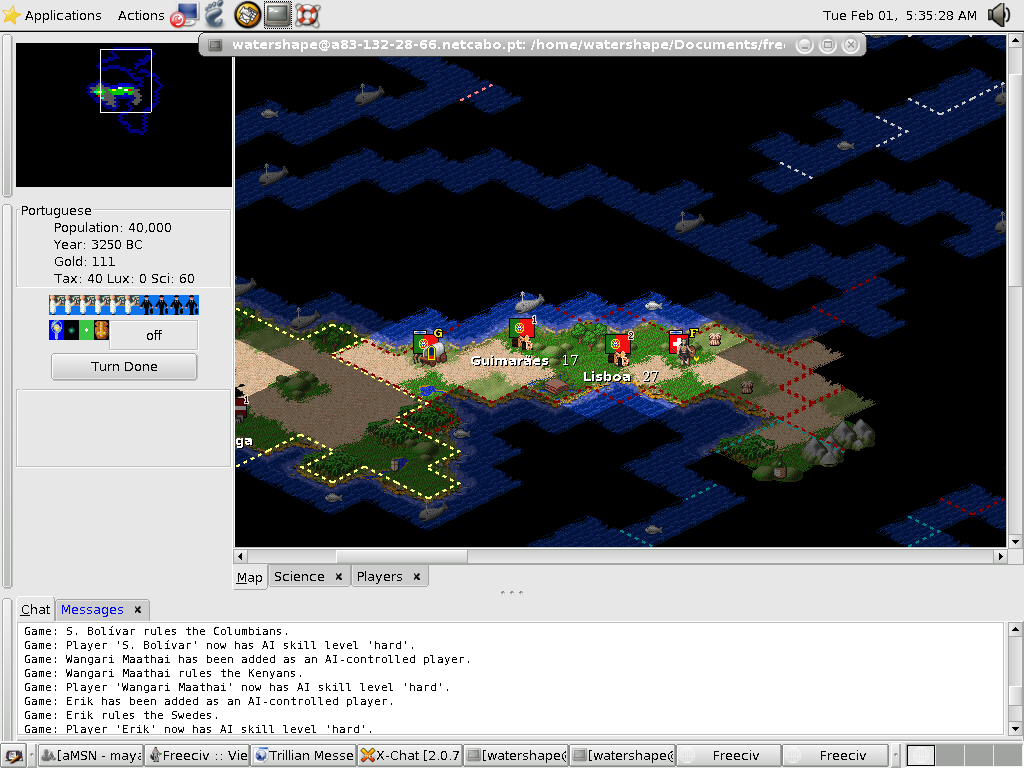Click the Guimarães city name label
1024x768 pixels.
pos(510,360)
